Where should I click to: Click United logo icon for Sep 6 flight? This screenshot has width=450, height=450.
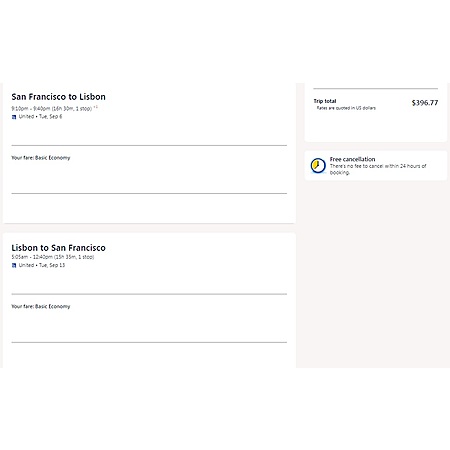point(14,117)
